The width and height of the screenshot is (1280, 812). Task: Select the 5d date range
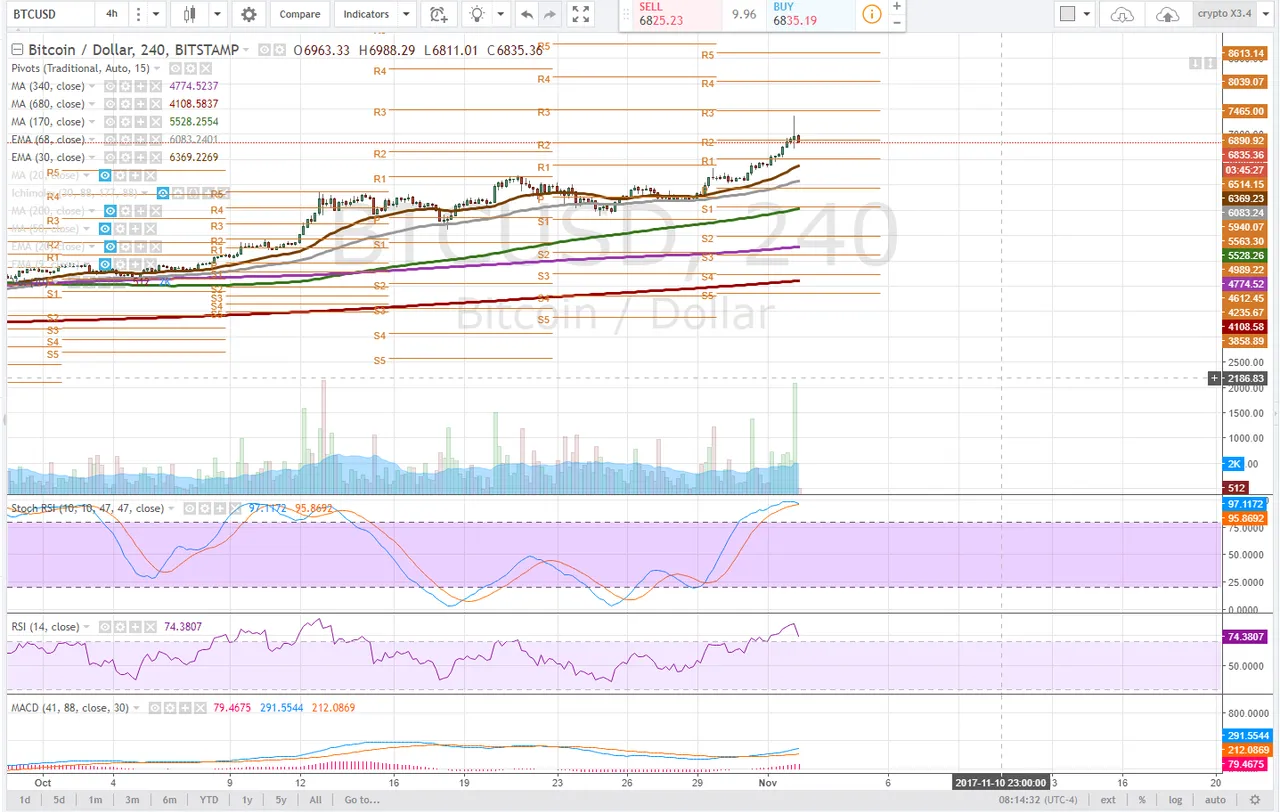coord(59,800)
